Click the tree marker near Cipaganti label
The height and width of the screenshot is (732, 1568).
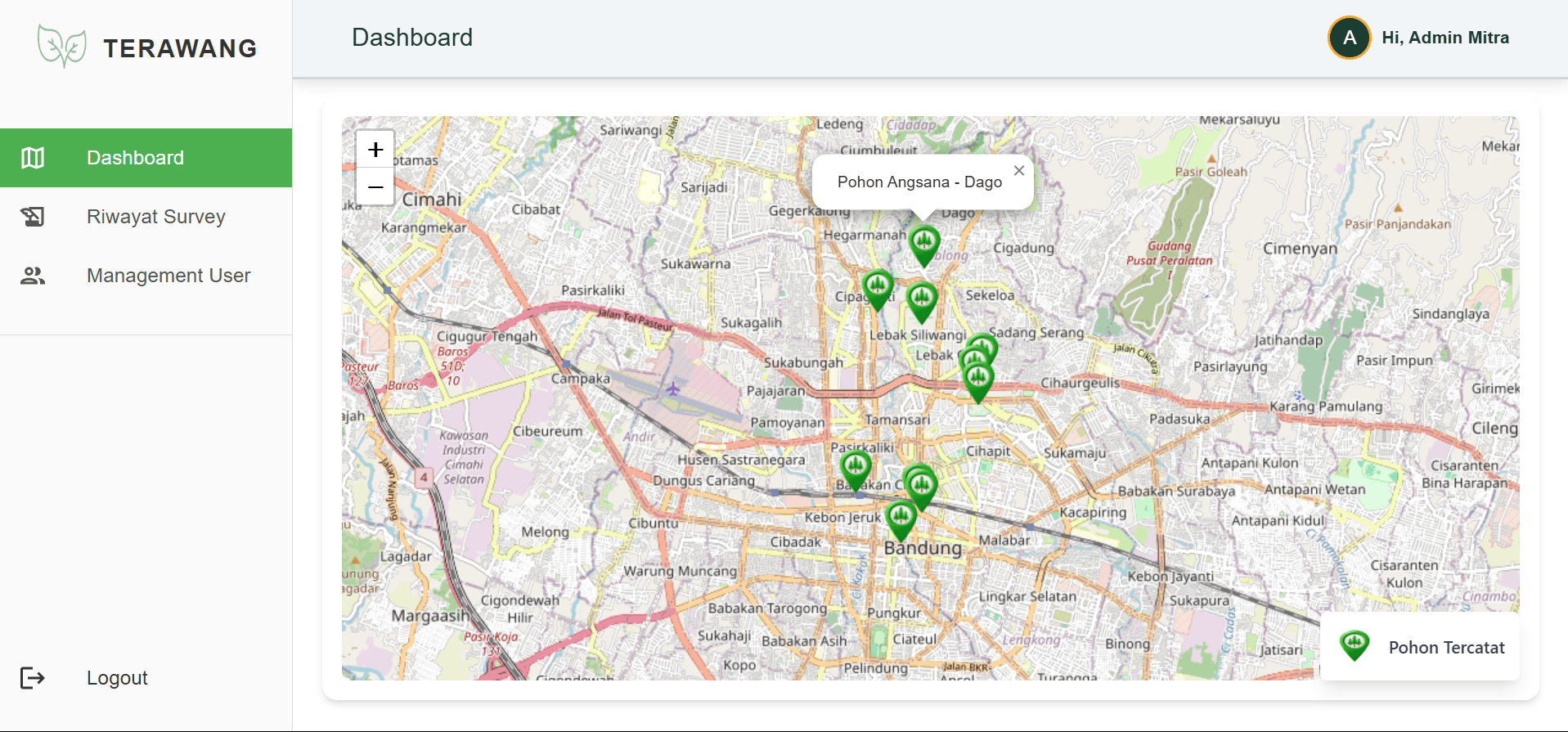point(878,288)
